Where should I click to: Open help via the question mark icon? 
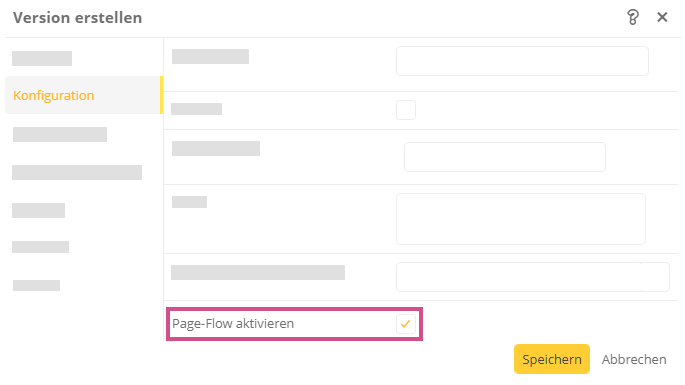tap(633, 17)
